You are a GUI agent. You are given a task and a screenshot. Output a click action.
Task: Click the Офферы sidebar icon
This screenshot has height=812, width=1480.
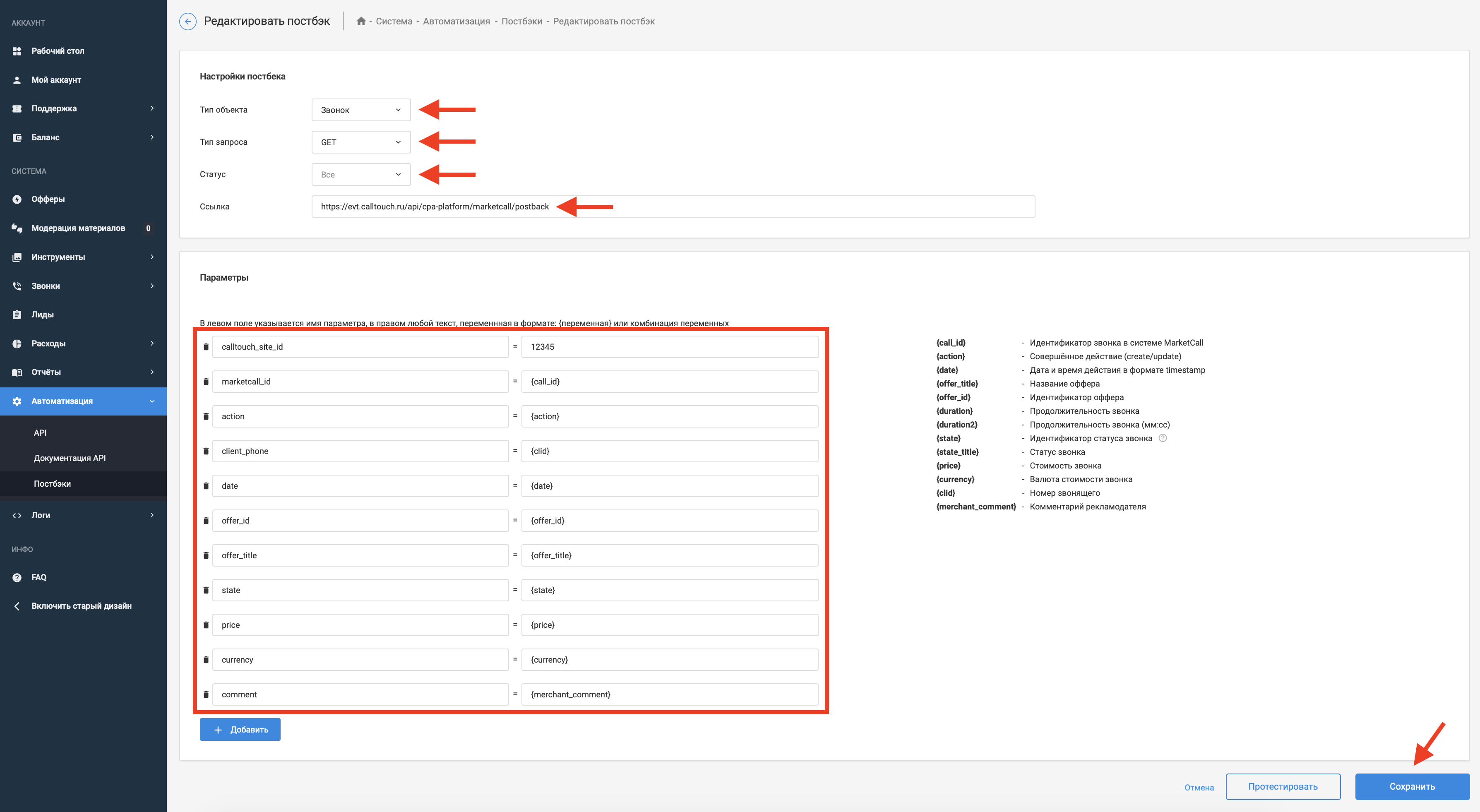[17, 199]
